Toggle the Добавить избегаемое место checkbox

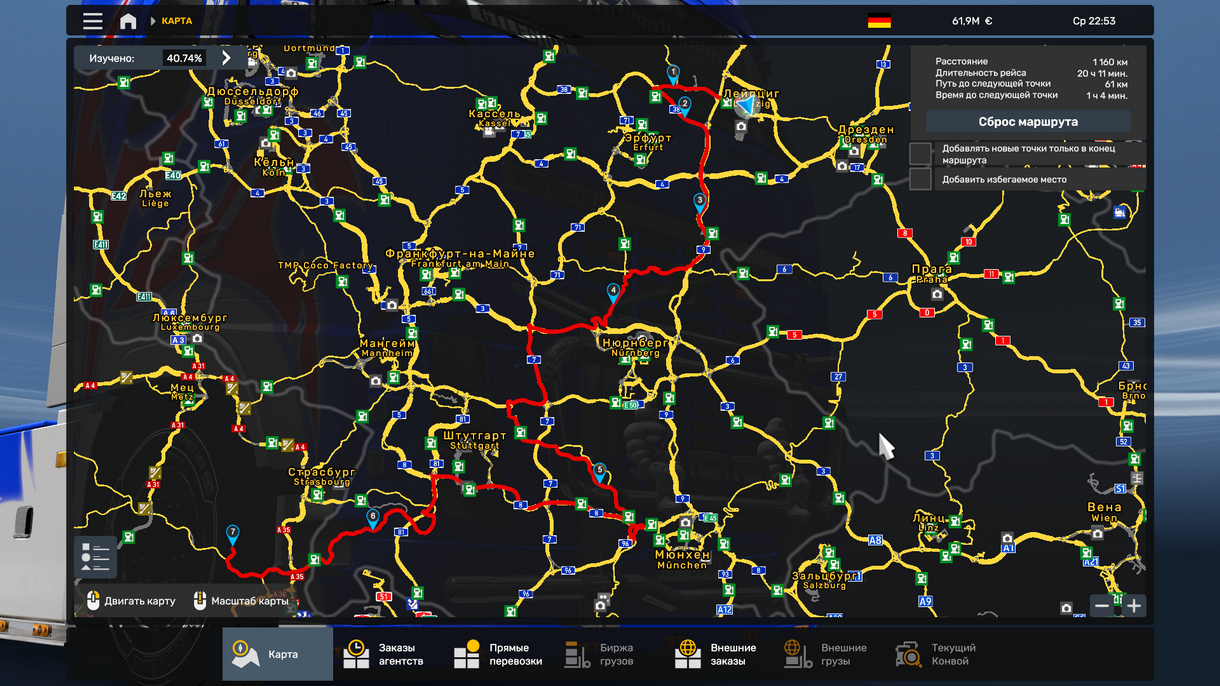tap(920, 179)
